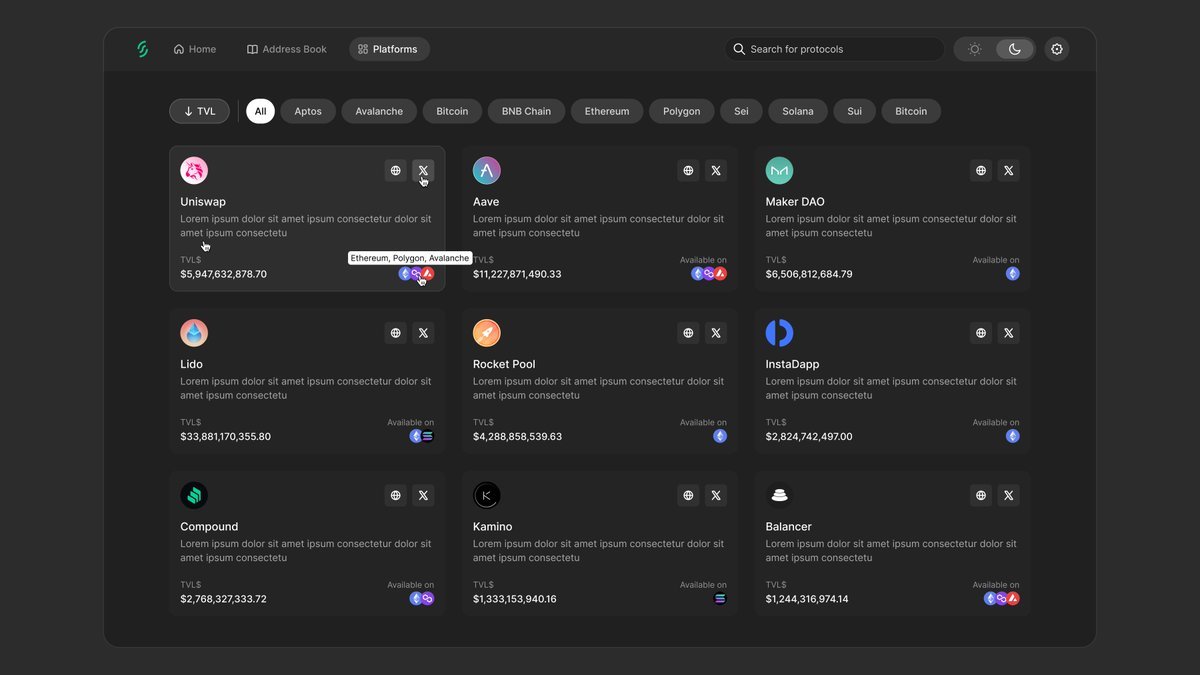Open Balancer X (Twitter) link
The image size is (1200, 675).
pyautogui.click(x=1009, y=495)
